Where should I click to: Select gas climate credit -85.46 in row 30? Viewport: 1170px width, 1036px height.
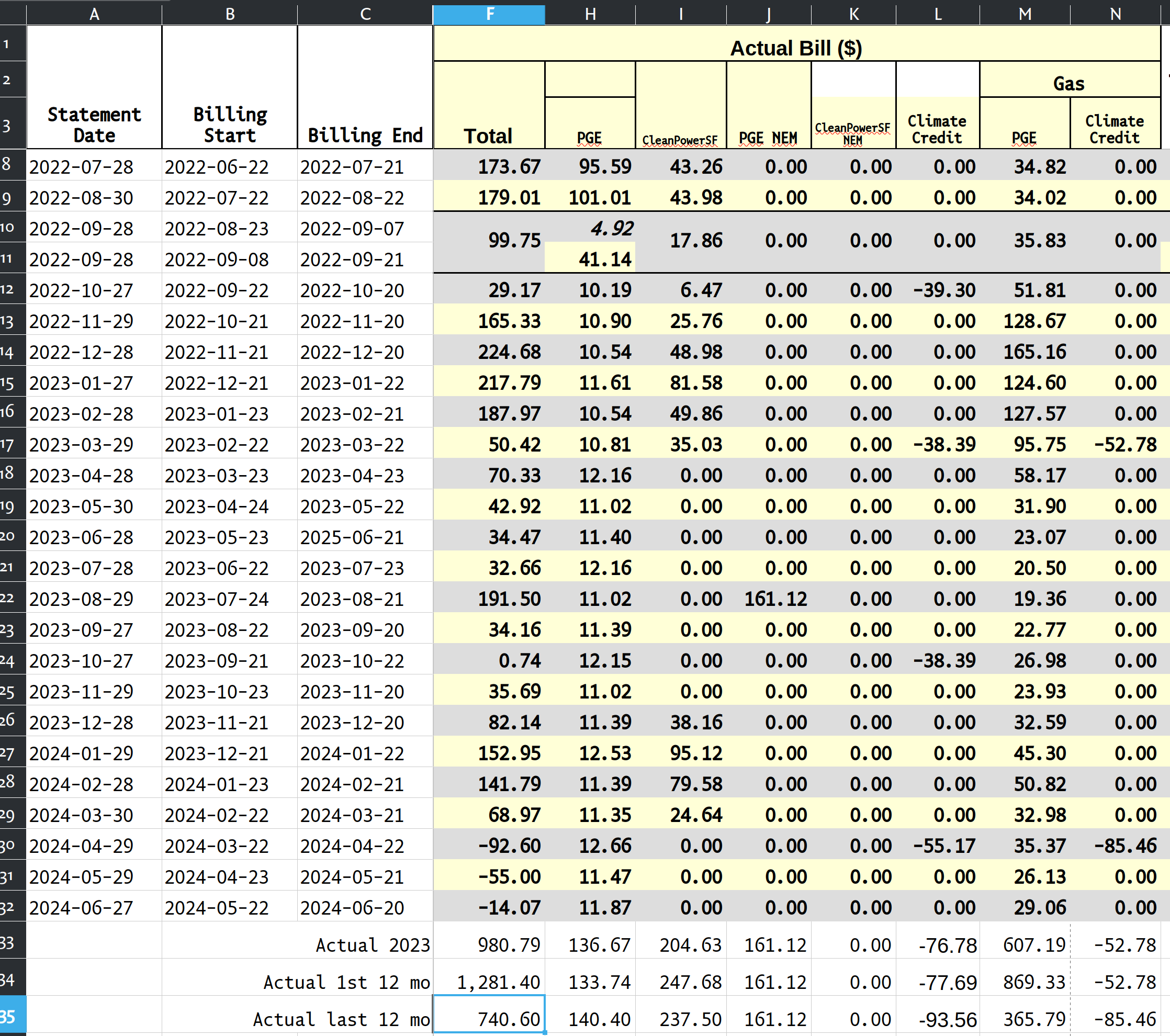pos(1125,846)
